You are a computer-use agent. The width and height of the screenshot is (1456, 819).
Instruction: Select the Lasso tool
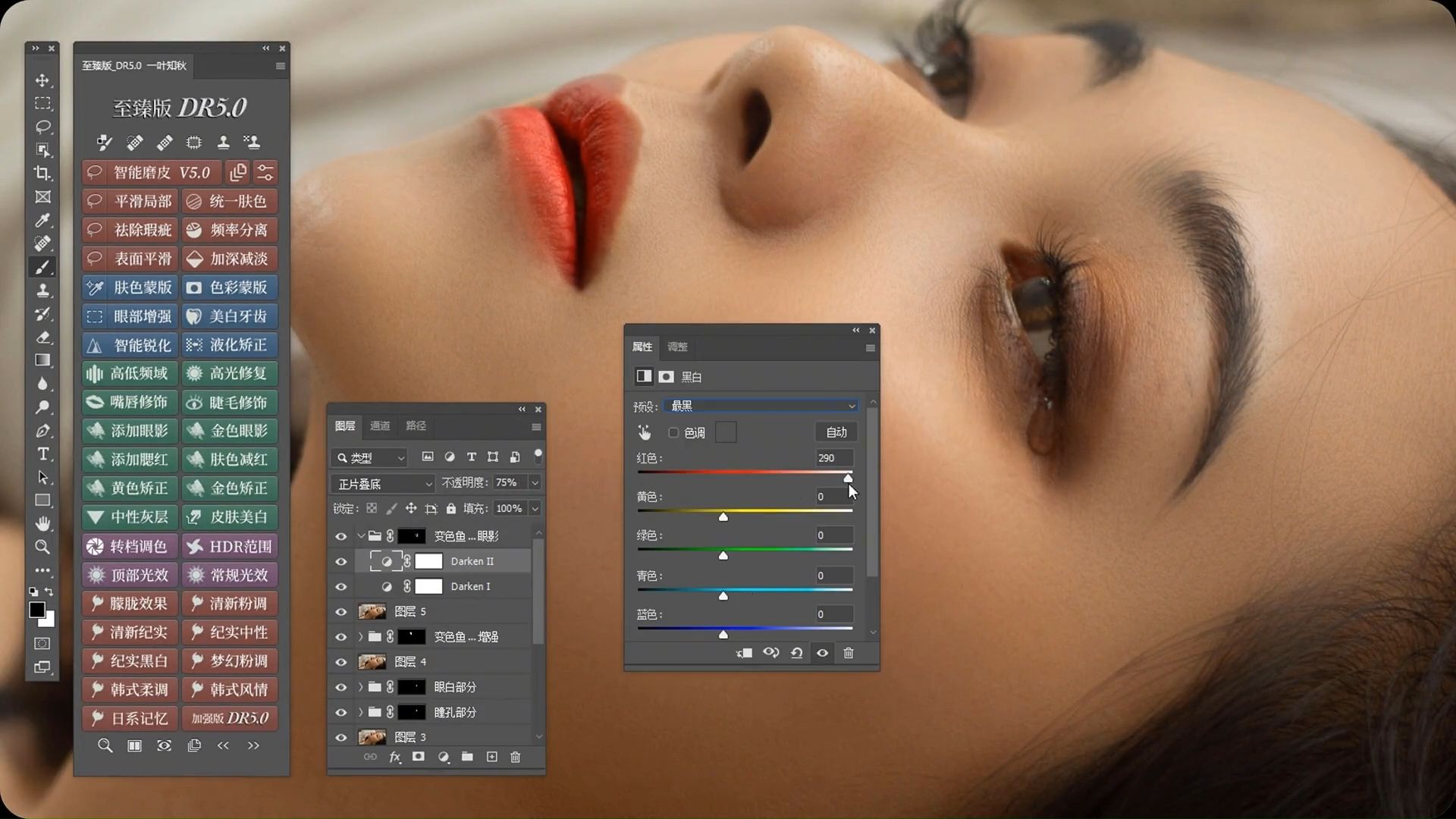42,127
